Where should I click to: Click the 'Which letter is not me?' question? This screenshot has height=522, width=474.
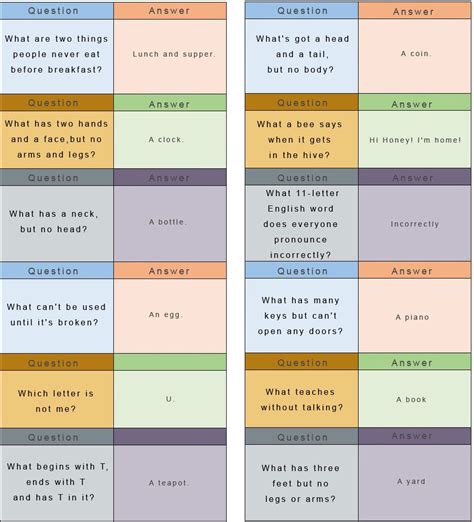pos(57,399)
